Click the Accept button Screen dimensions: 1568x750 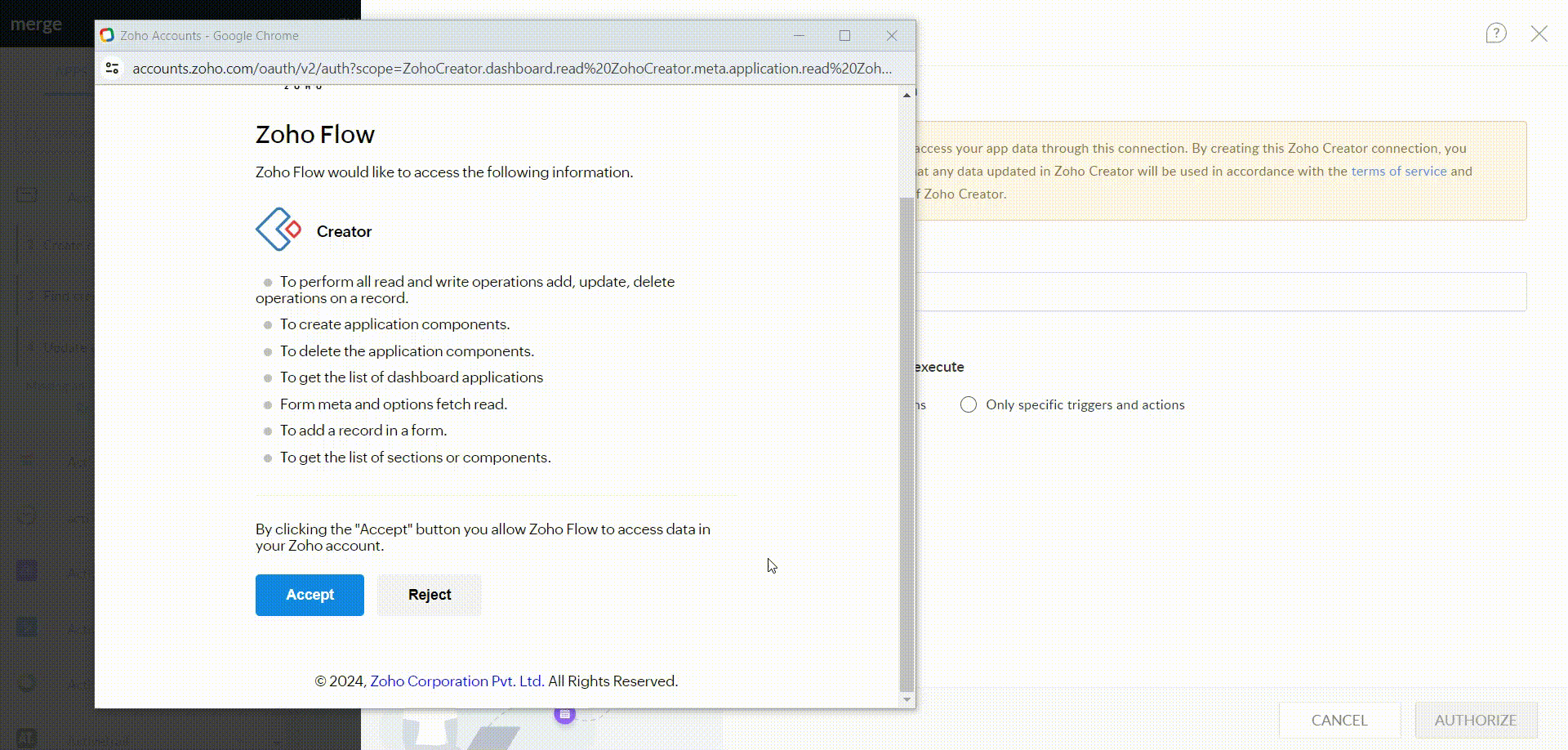pos(310,595)
